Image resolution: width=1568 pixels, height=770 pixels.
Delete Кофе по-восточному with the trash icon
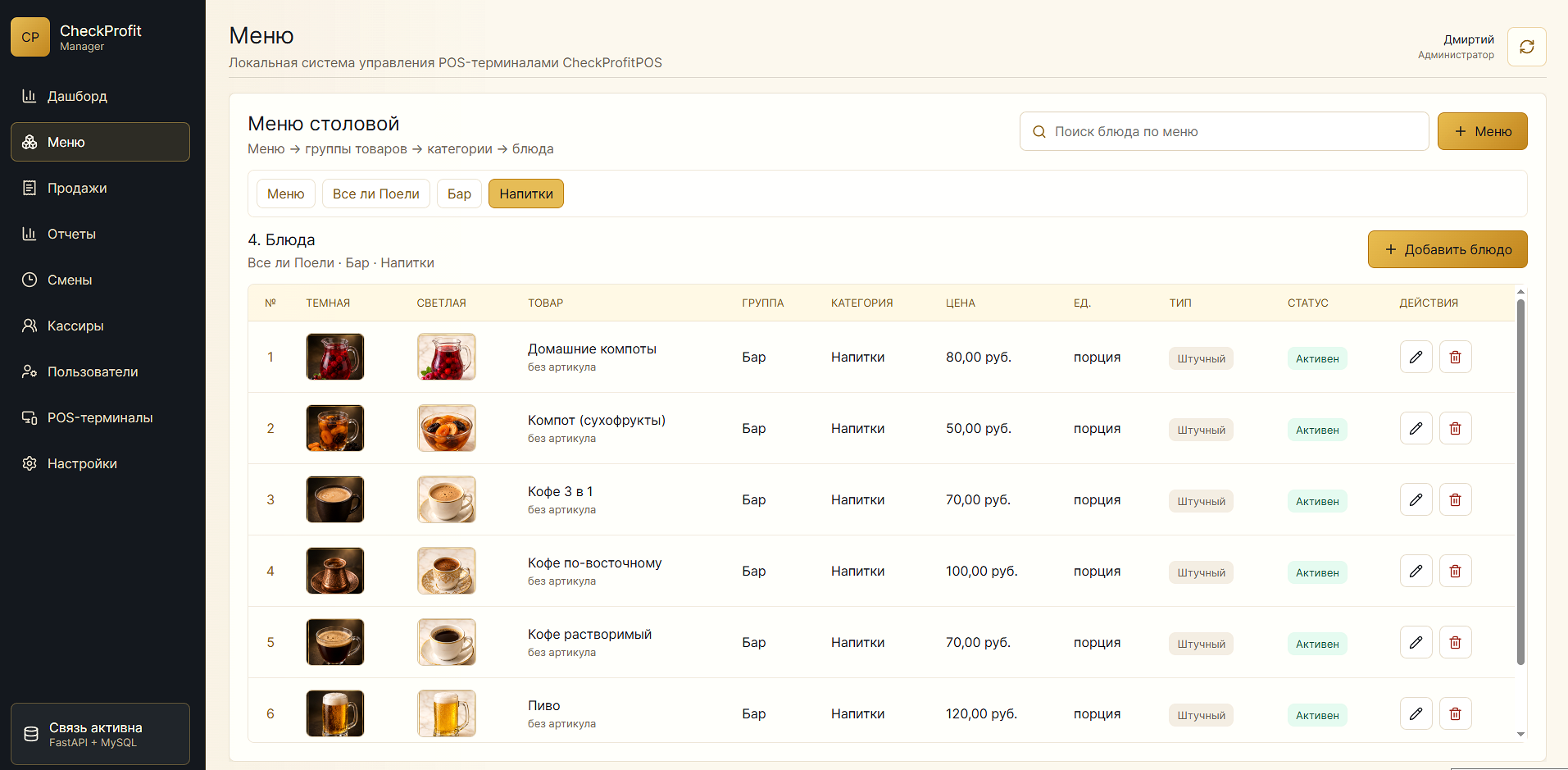click(x=1455, y=571)
